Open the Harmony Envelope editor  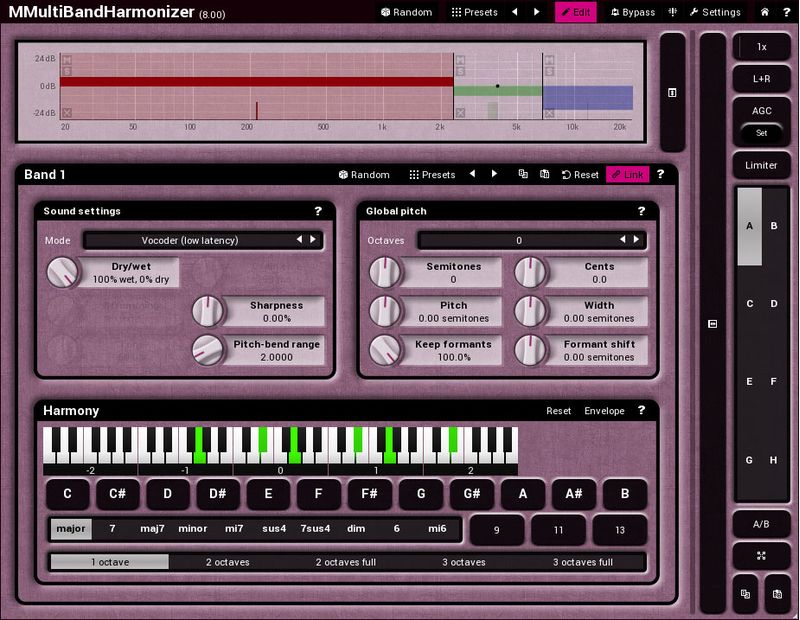[604, 411]
